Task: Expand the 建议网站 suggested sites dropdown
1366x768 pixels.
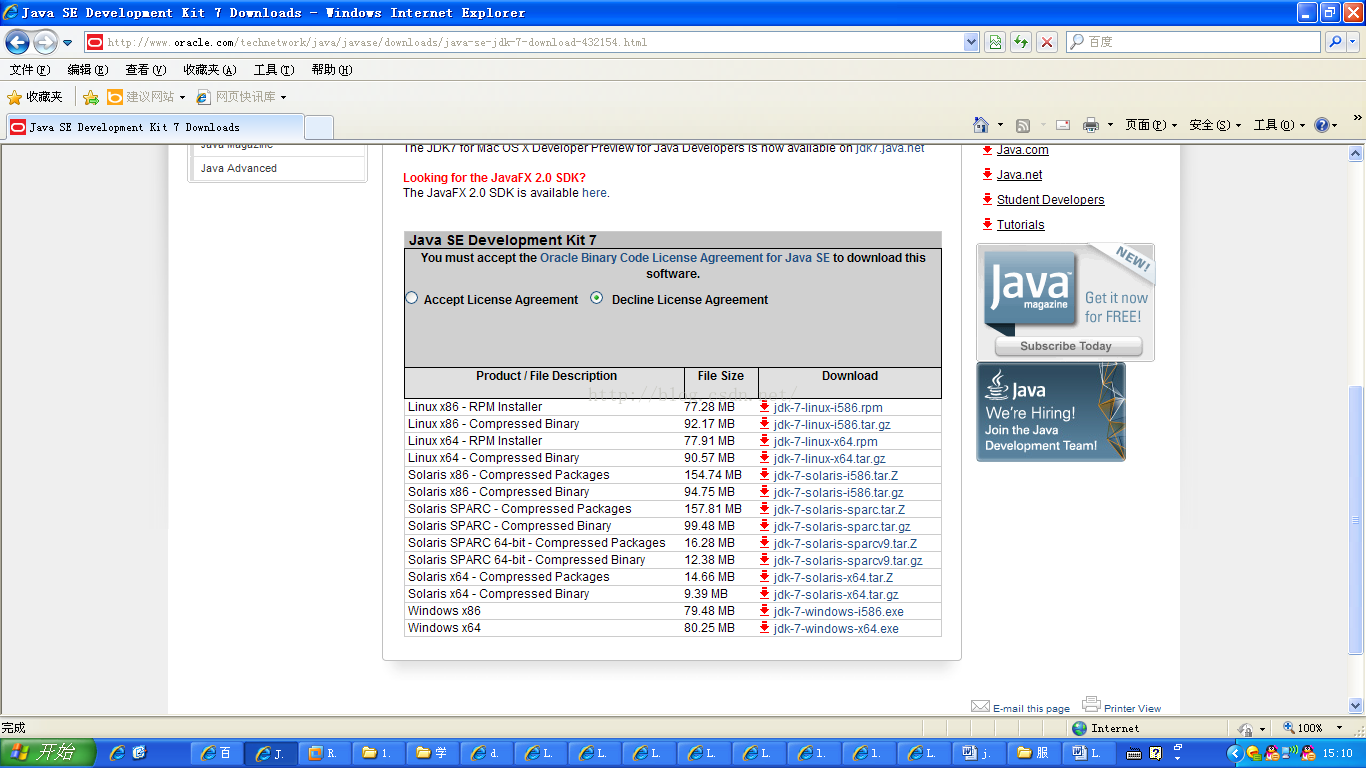Action: [182, 97]
